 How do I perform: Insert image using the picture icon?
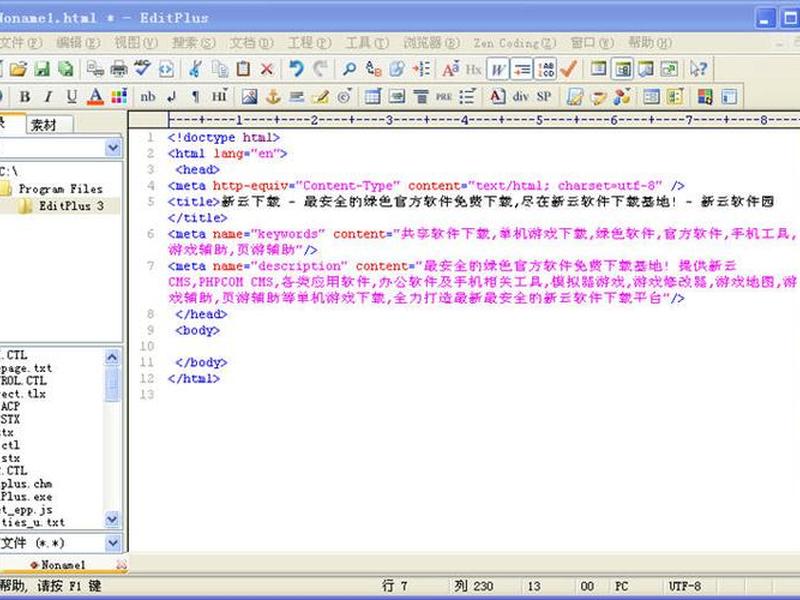click(249, 96)
